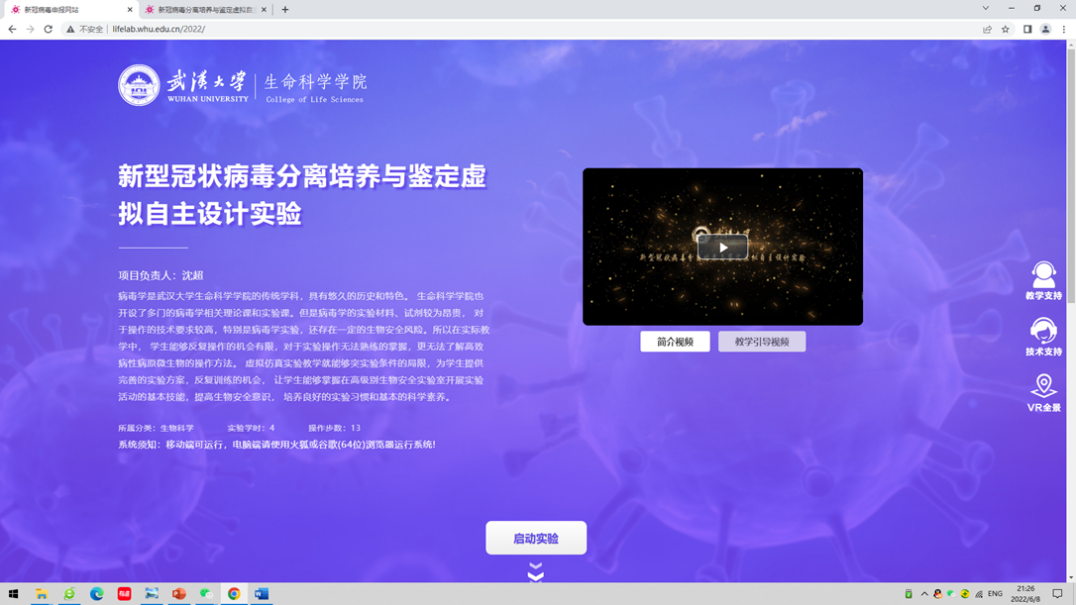Share this page from the address bar
The image size is (1076, 605).
(987, 29)
